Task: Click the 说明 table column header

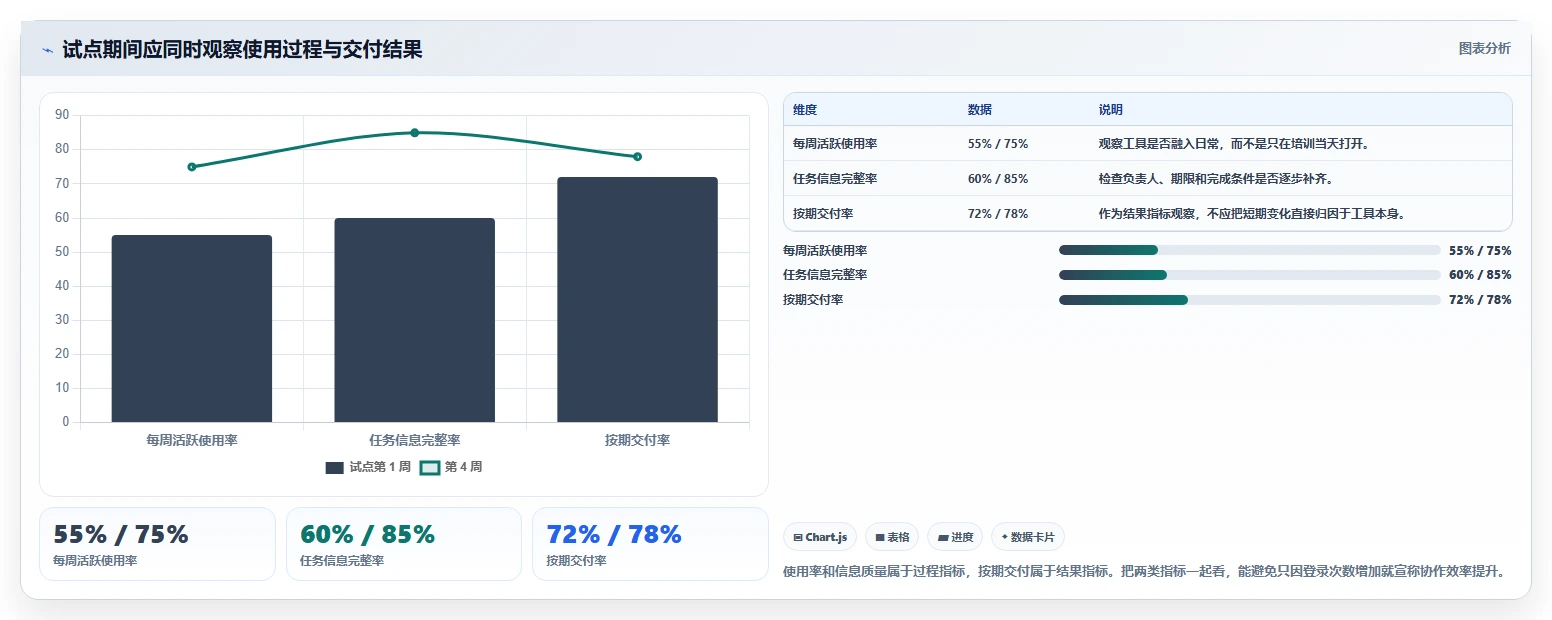Action: pyautogui.click(x=1111, y=110)
